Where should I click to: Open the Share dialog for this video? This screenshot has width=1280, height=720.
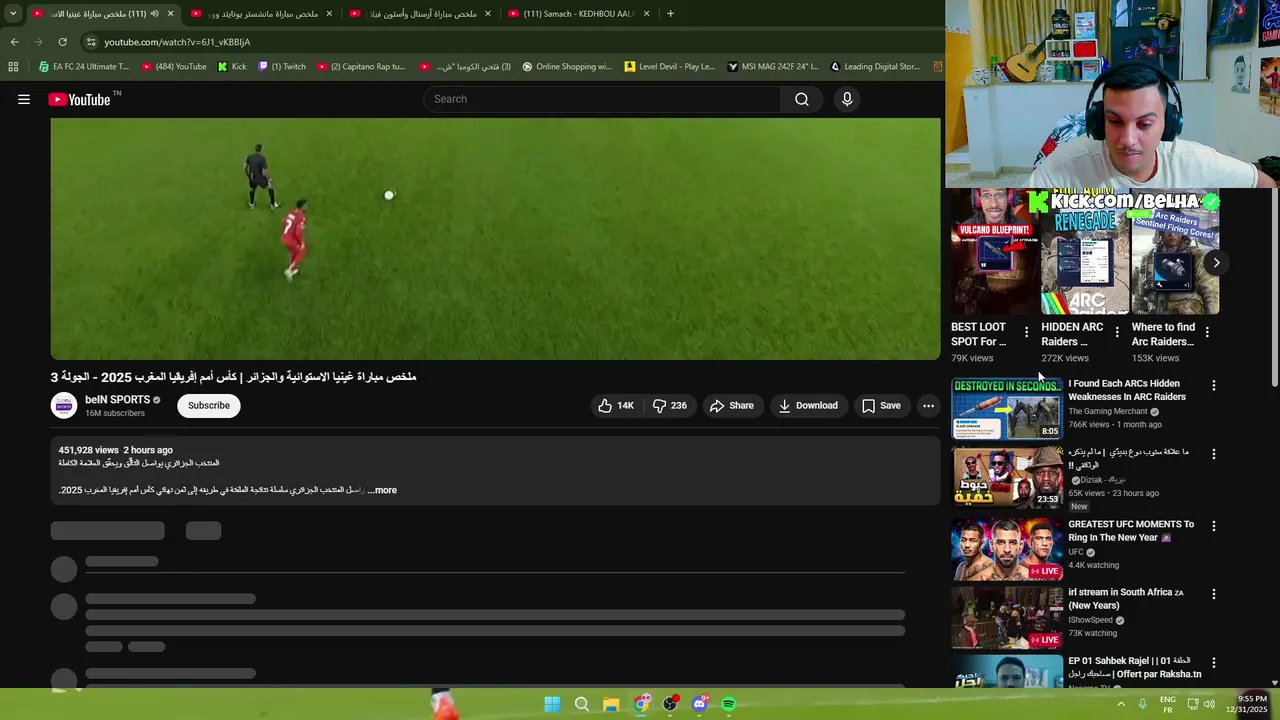(731, 405)
